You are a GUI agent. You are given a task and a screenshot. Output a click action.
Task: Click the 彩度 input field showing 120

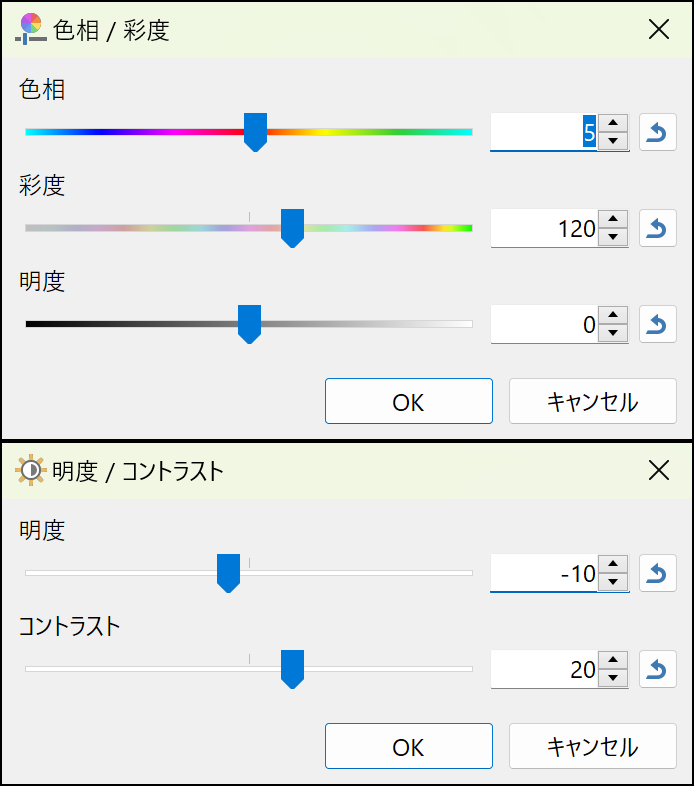point(545,229)
